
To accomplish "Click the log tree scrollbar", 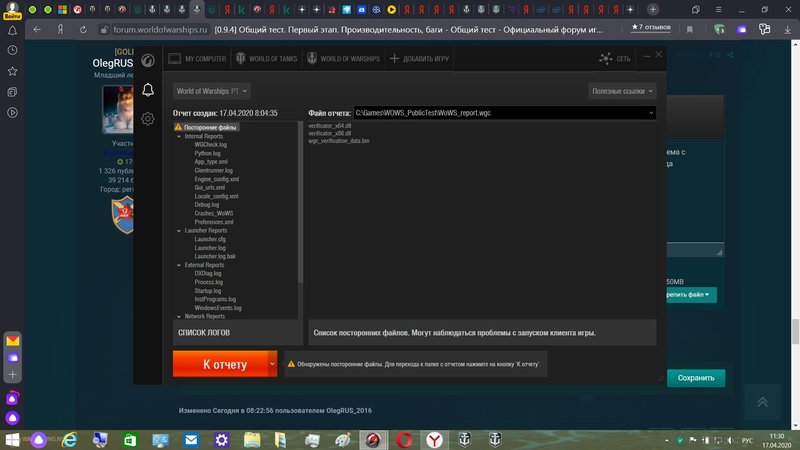I will [x=300, y=202].
